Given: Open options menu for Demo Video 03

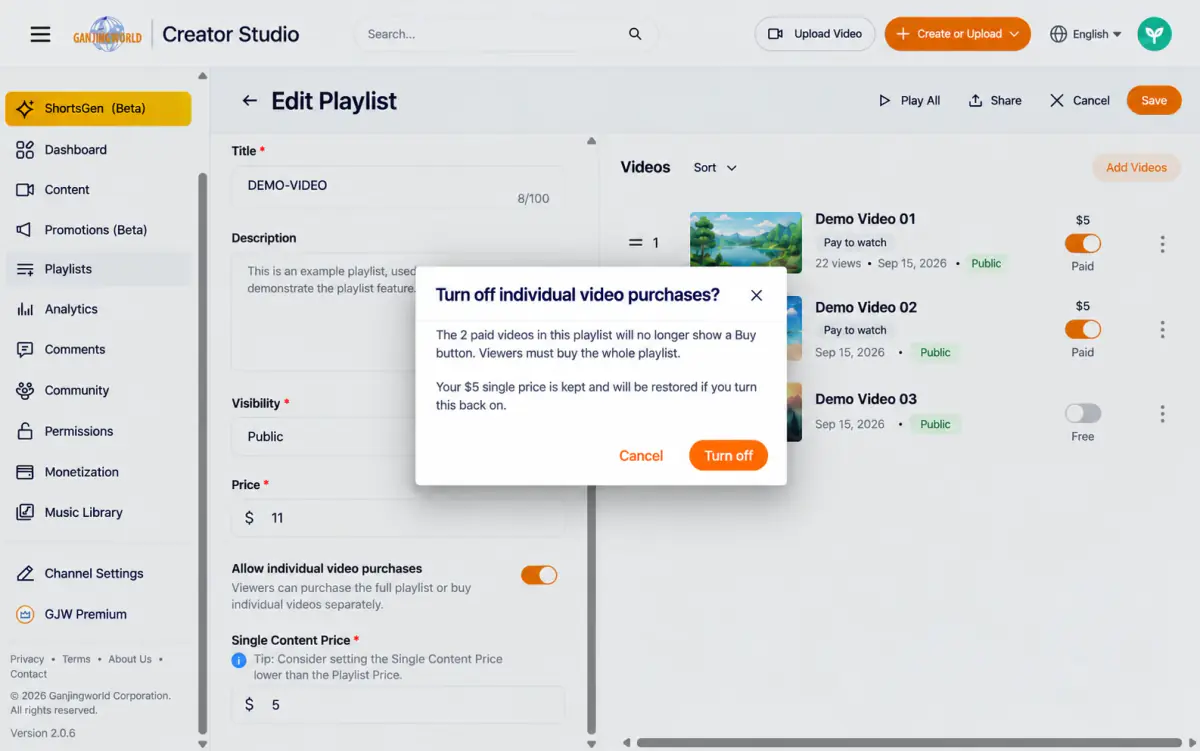Looking at the screenshot, I should (1162, 414).
